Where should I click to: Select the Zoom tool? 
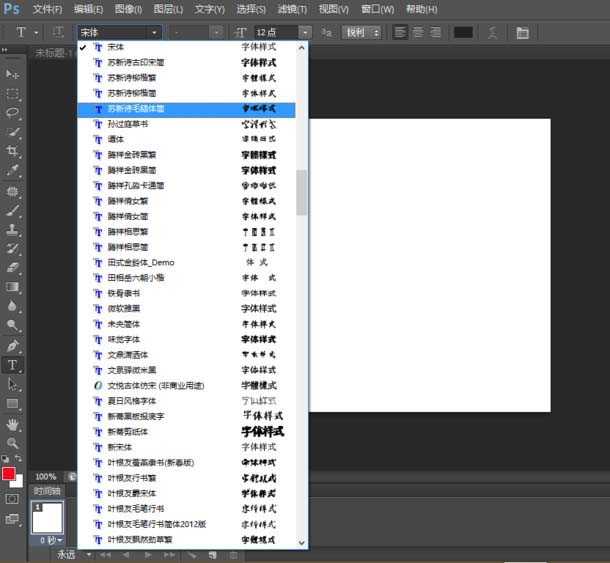pyautogui.click(x=12, y=443)
